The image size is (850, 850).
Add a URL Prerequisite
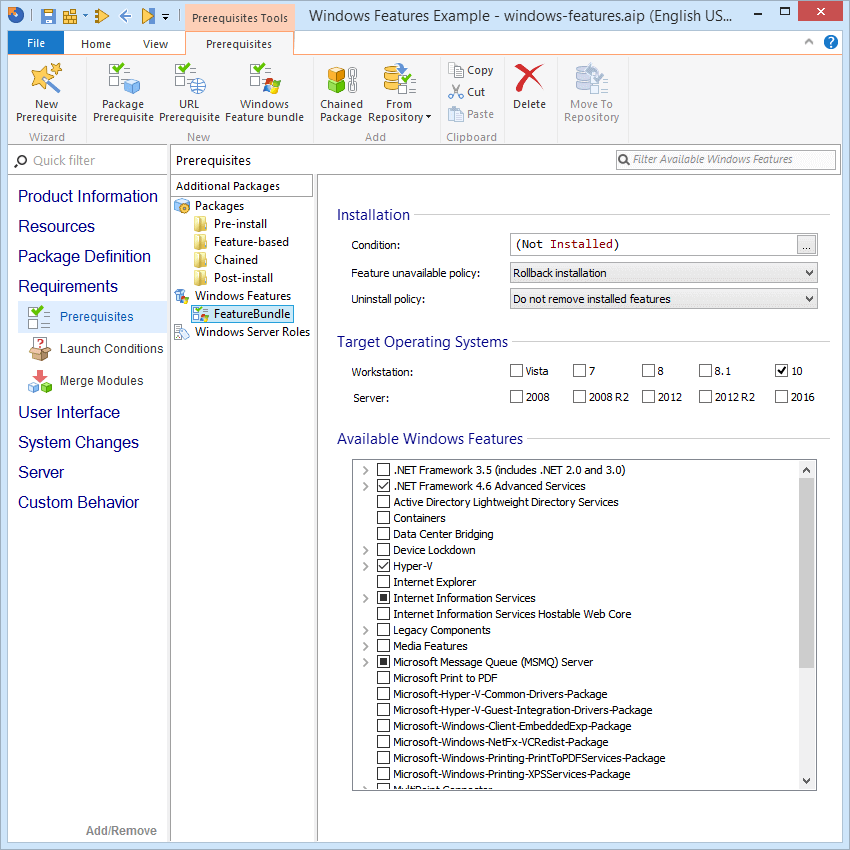[x=188, y=90]
